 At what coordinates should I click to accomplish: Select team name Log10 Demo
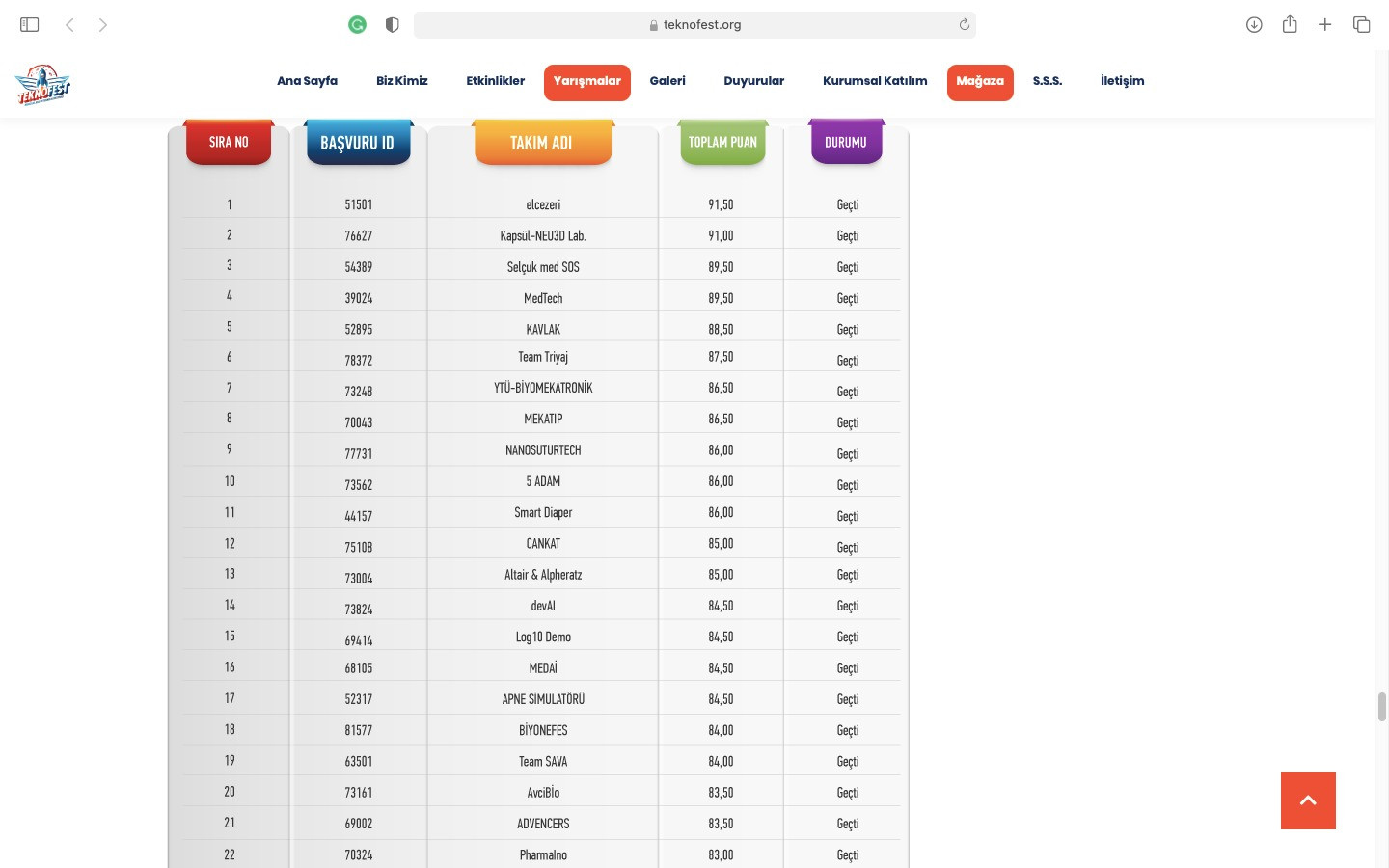[x=543, y=637]
